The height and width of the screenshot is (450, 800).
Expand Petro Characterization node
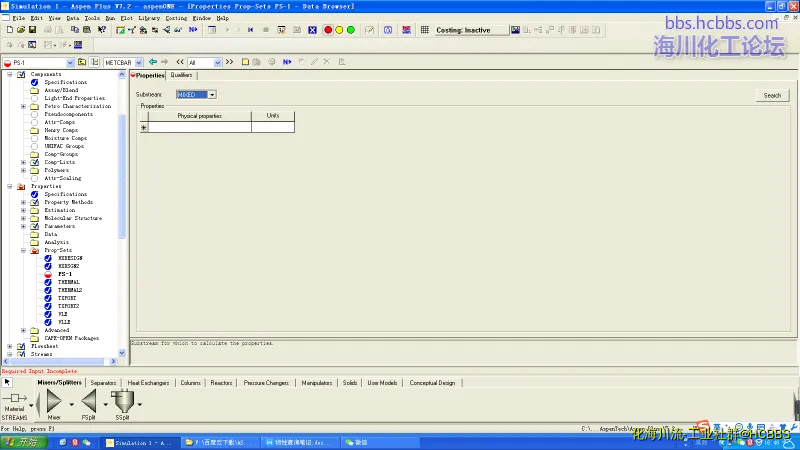[x=23, y=106]
